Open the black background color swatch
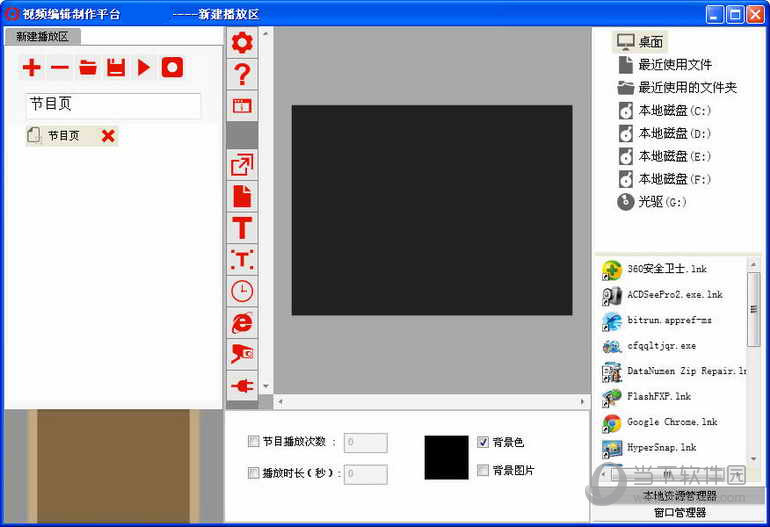 click(x=446, y=457)
